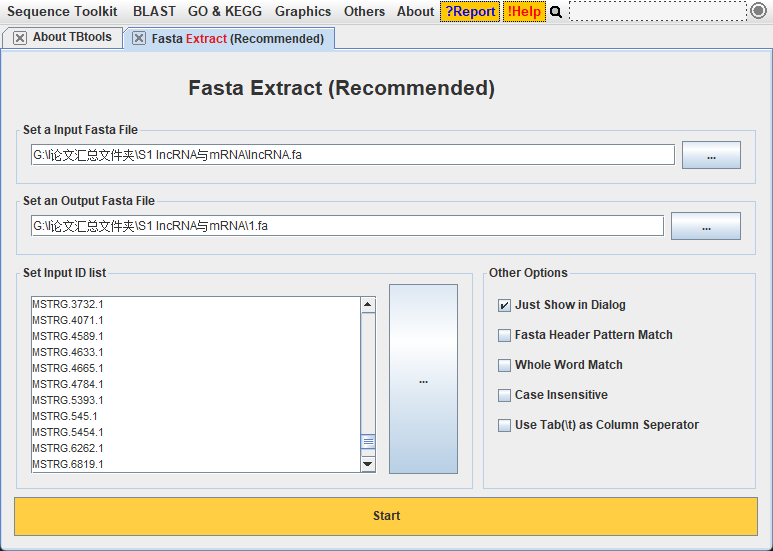Enable Case Insensitive option
Image resolution: width=773 pixels, height=551 pixels.
click(504, 396)
